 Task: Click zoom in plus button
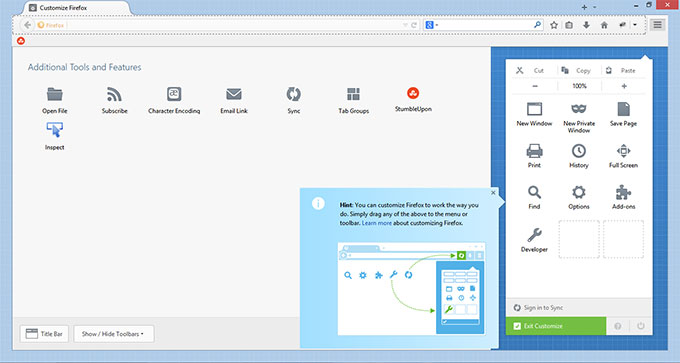coord(624,86)
